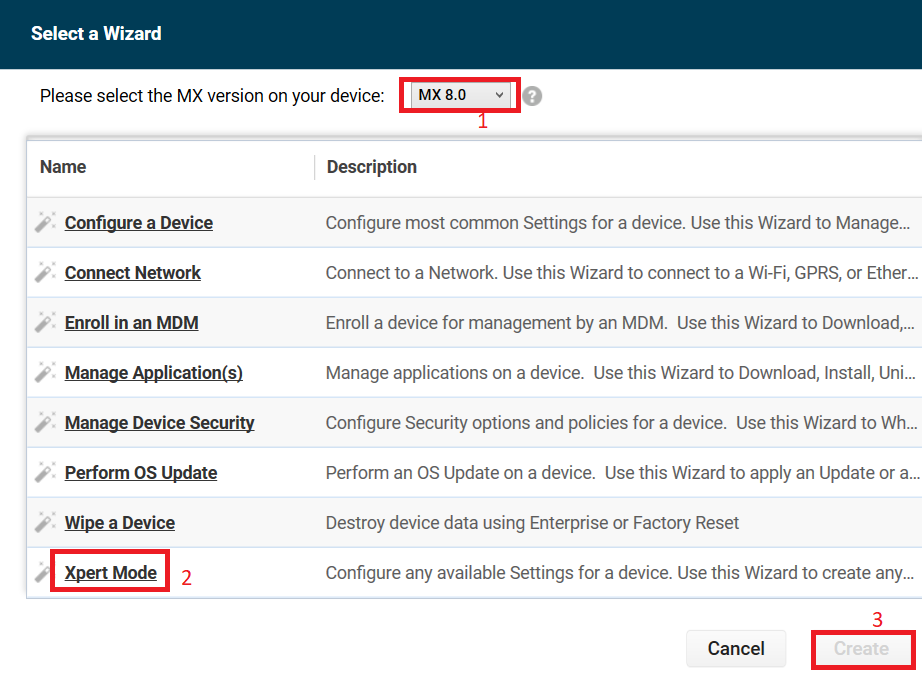Click the Create button
Viewport: 922px width, 676px height.
(862, 649)
